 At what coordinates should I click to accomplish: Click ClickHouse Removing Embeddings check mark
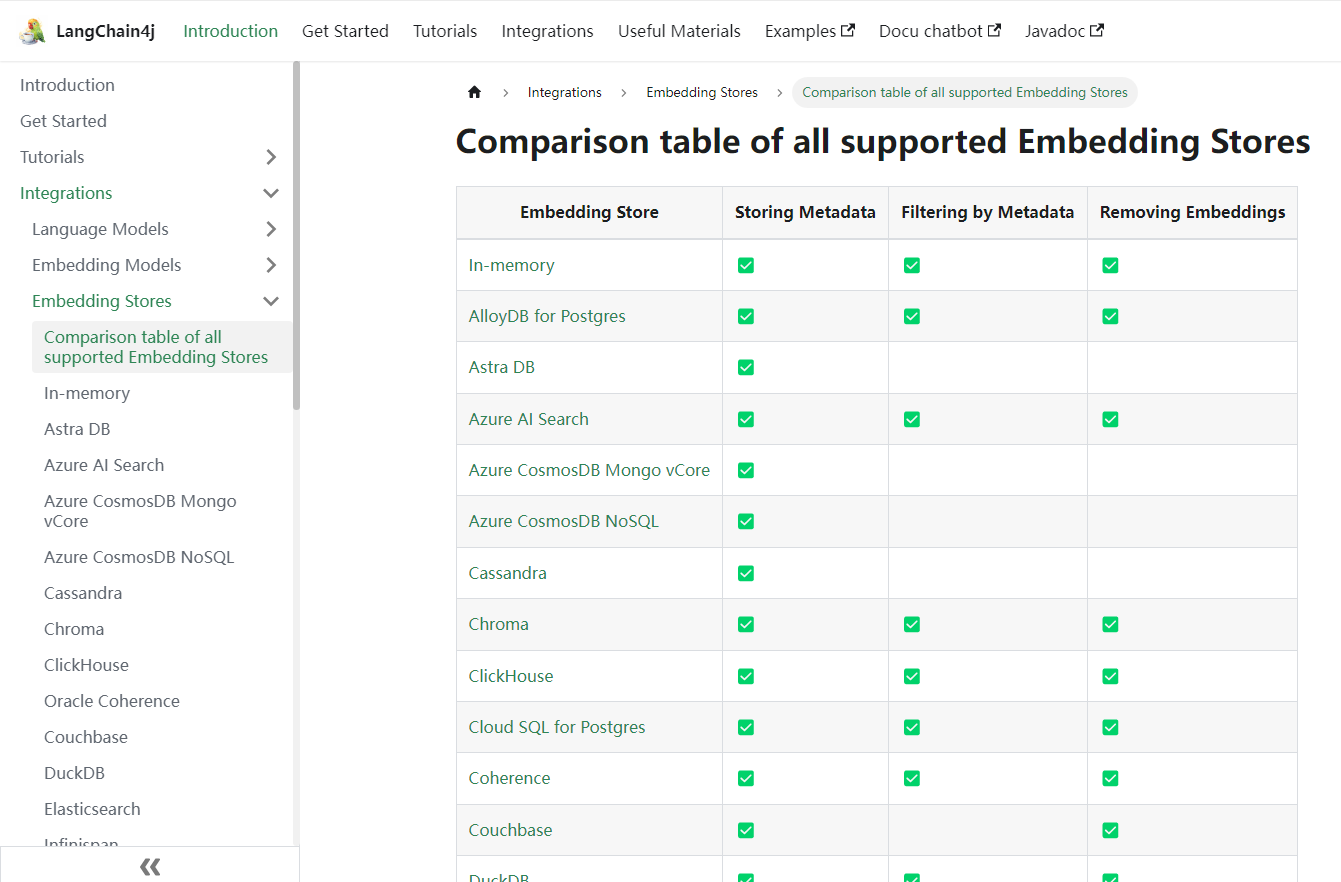1110,676
